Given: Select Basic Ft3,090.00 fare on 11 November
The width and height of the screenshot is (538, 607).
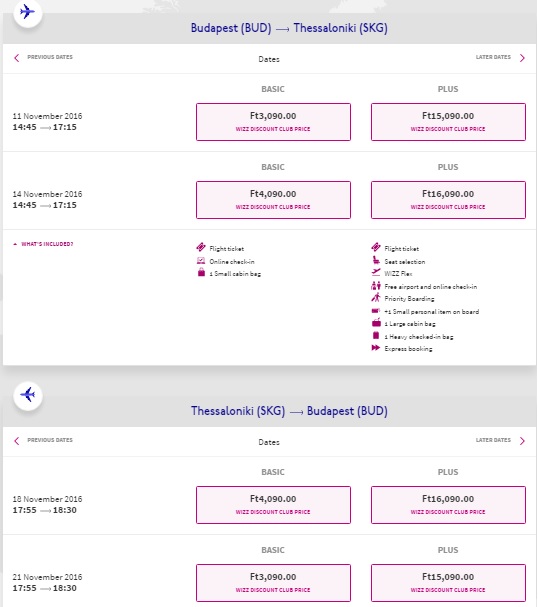Looking at the screenshot, I should coord(273,122).
